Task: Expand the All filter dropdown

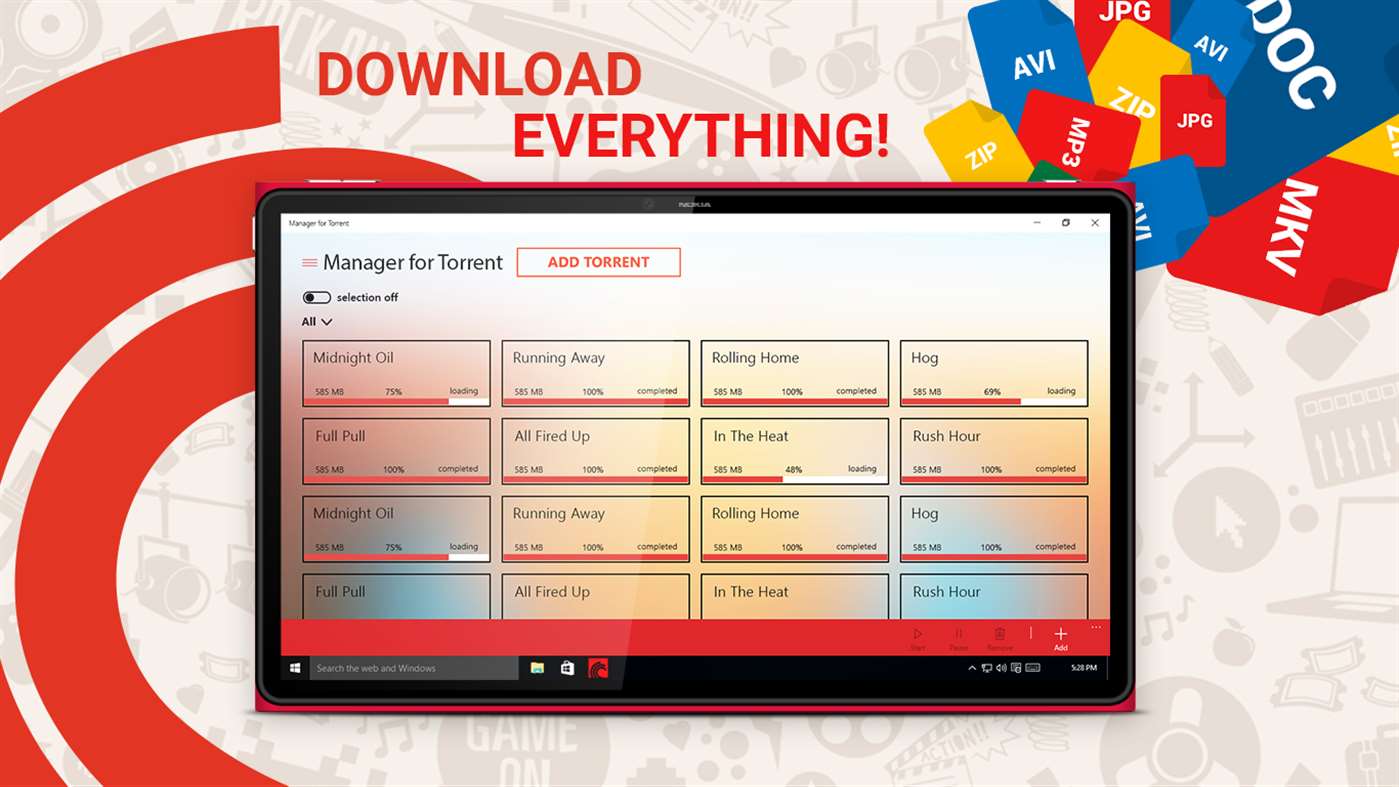Action: [x=317, y=322]
